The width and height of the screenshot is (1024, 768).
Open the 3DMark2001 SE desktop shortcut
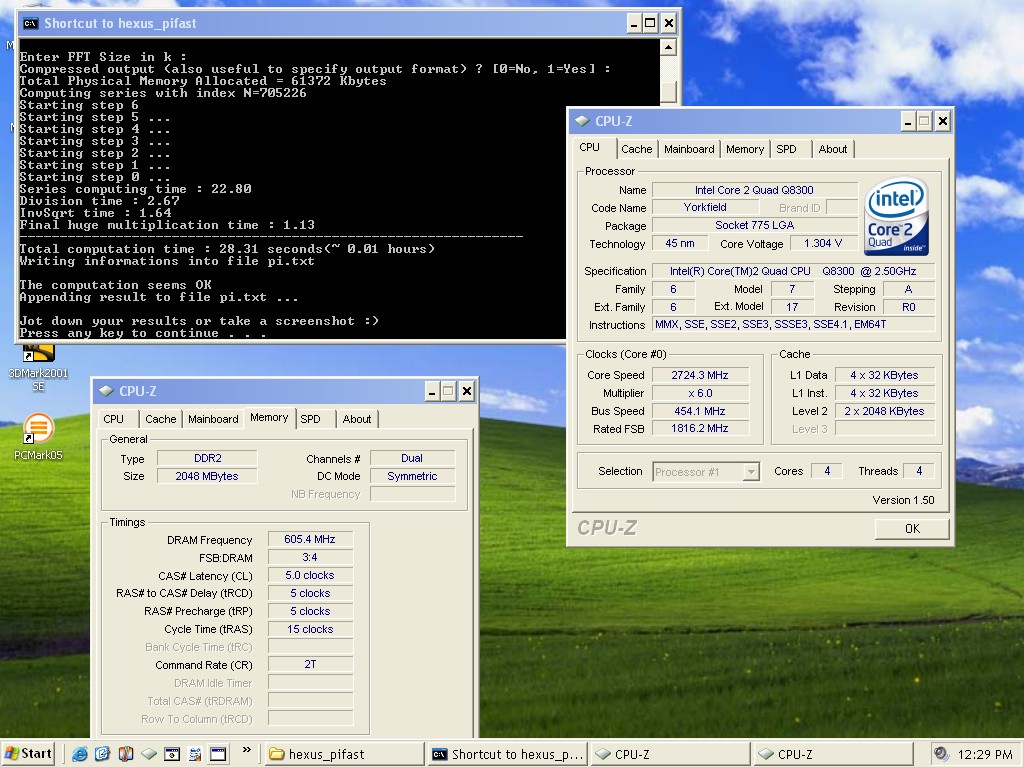[39, 367]
